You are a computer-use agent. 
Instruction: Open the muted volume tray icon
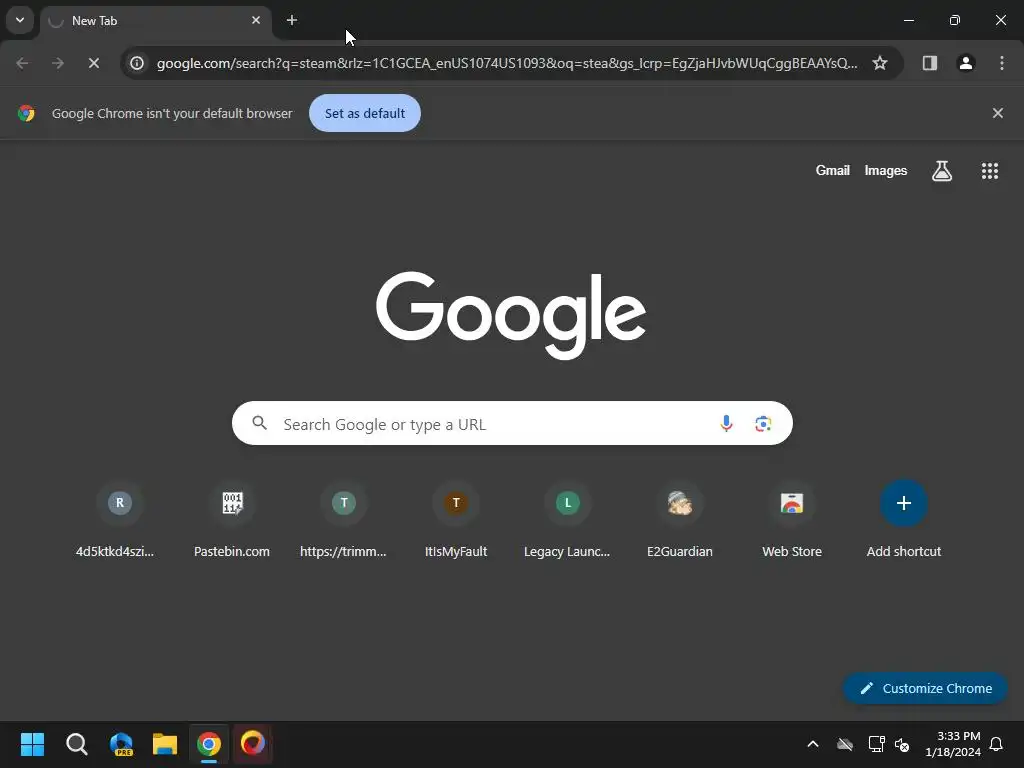pos(902,744)
